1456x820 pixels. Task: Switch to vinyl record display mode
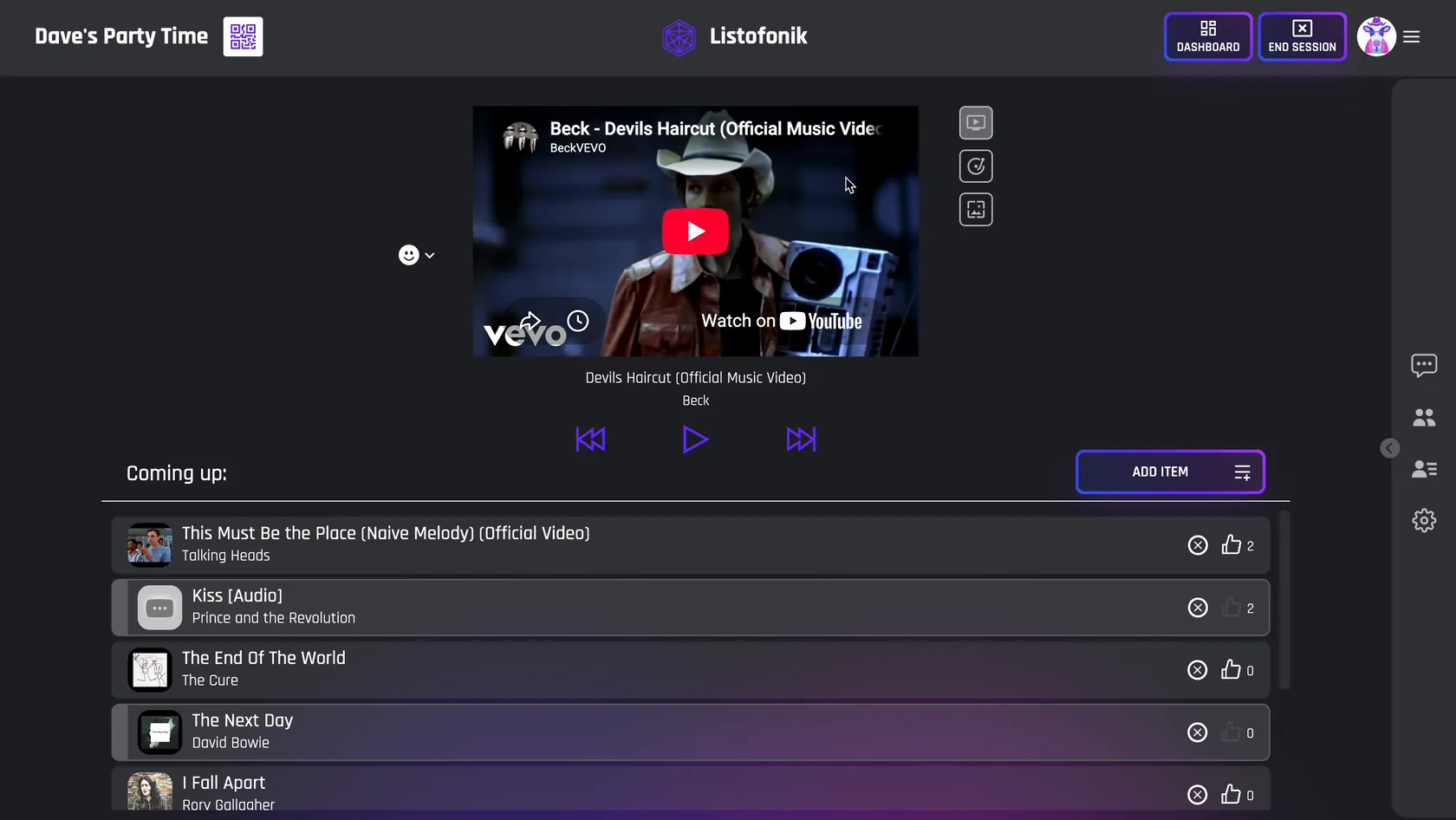click(x=976, y=166)
